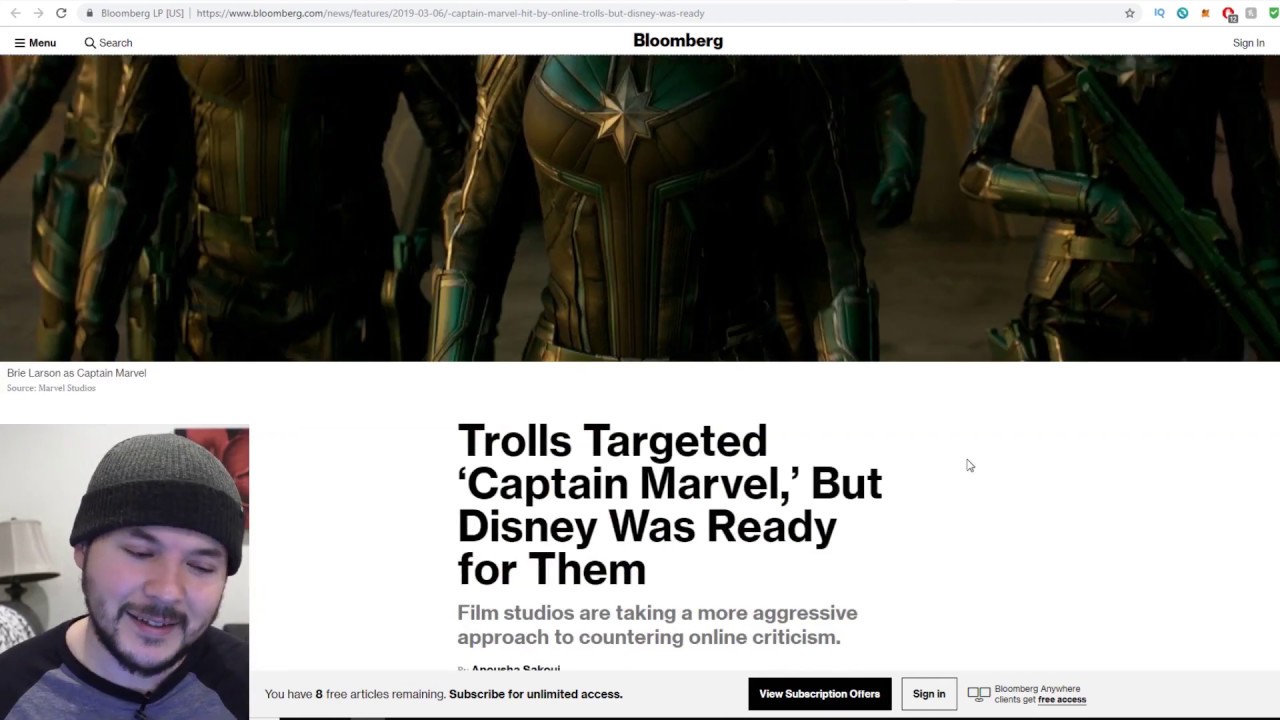Click the 'Brie Larson as Captain Marvel' caption
Screen dimensions: 1280x720
coord(76,373)
